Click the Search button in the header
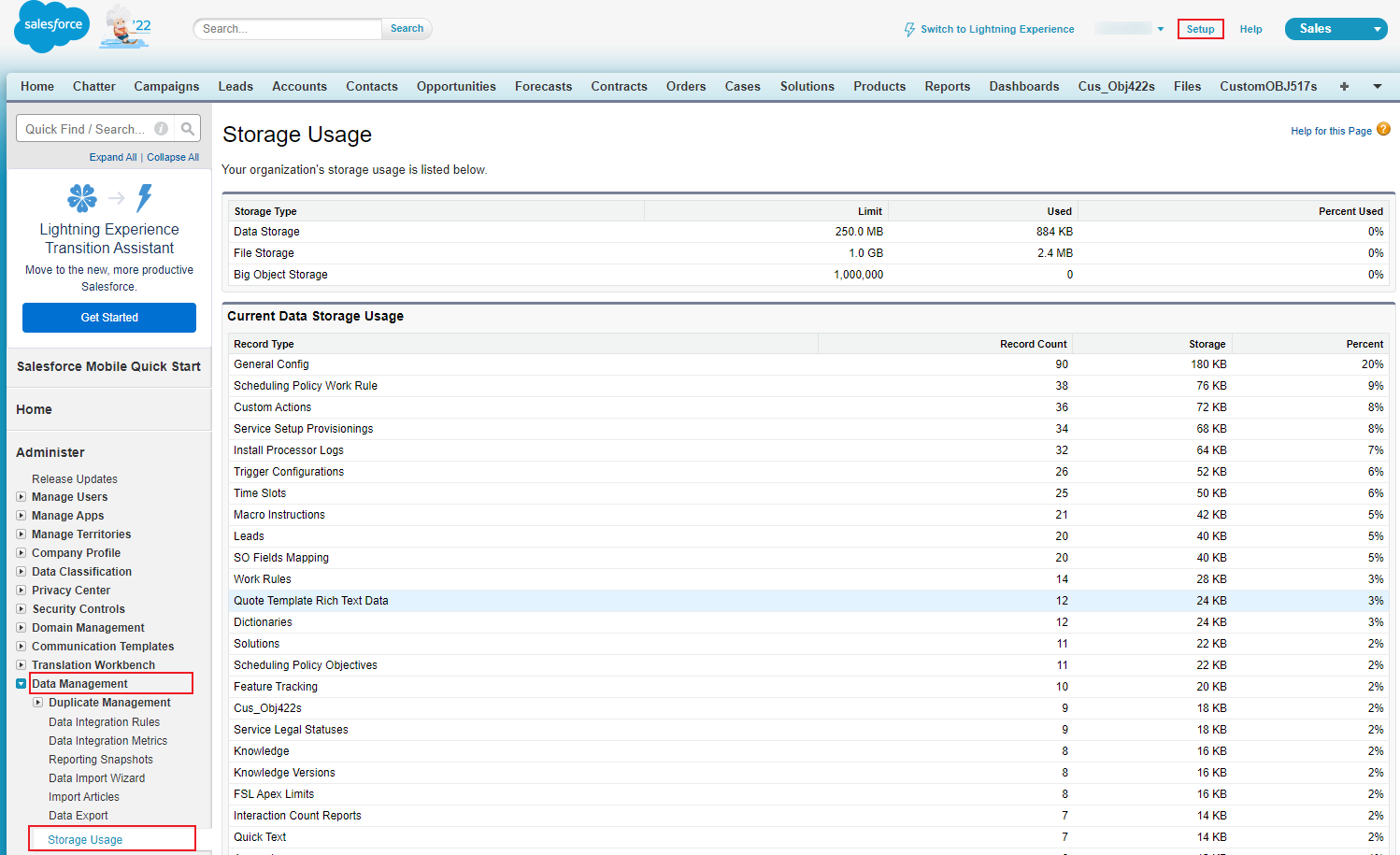Image resolution: width=1400 pixels, height=855 pixels. pos(407,28)
